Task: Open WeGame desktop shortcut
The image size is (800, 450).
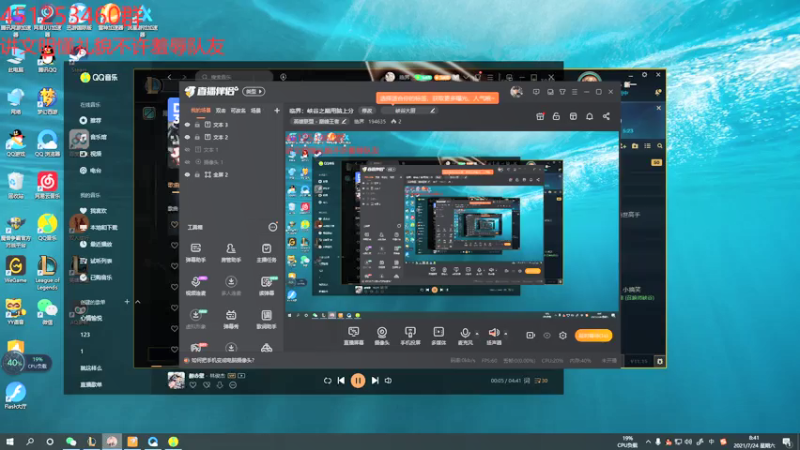Action: [15, 269]
